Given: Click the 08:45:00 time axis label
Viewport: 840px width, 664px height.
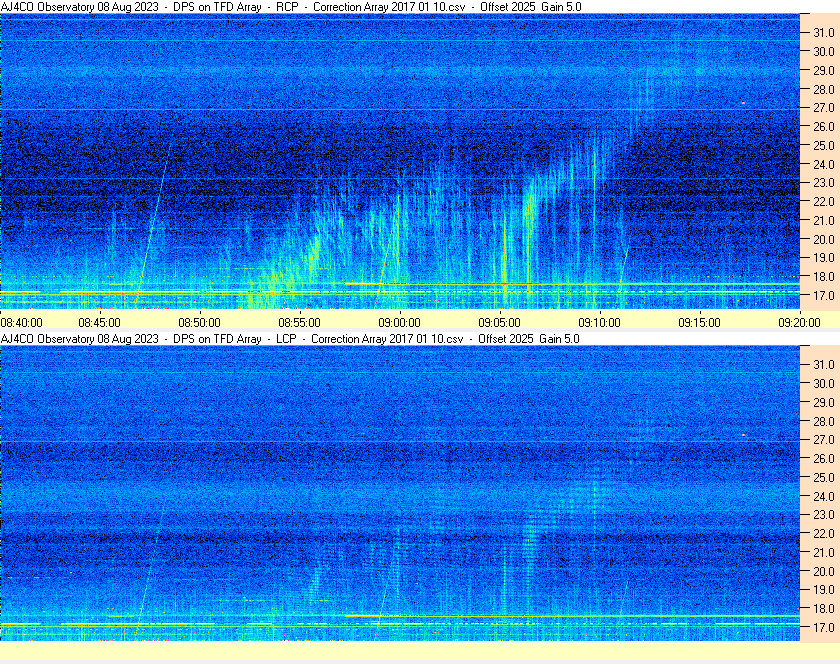Looking at the screenshot, I should coord(100,322).
